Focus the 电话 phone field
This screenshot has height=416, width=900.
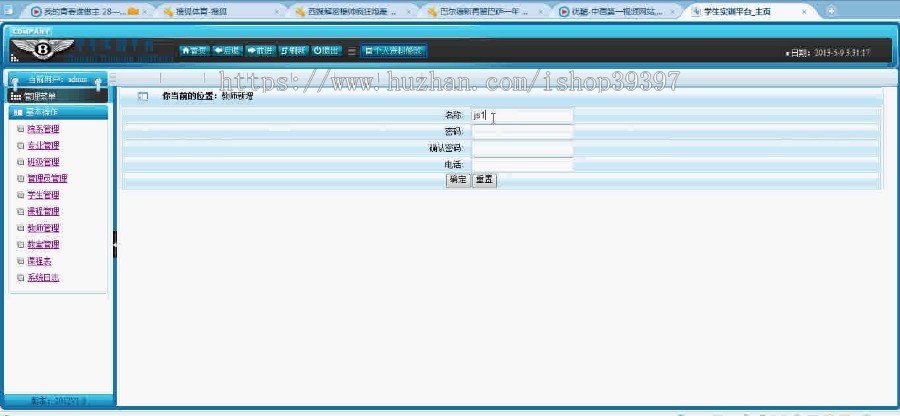coord(522,165)
